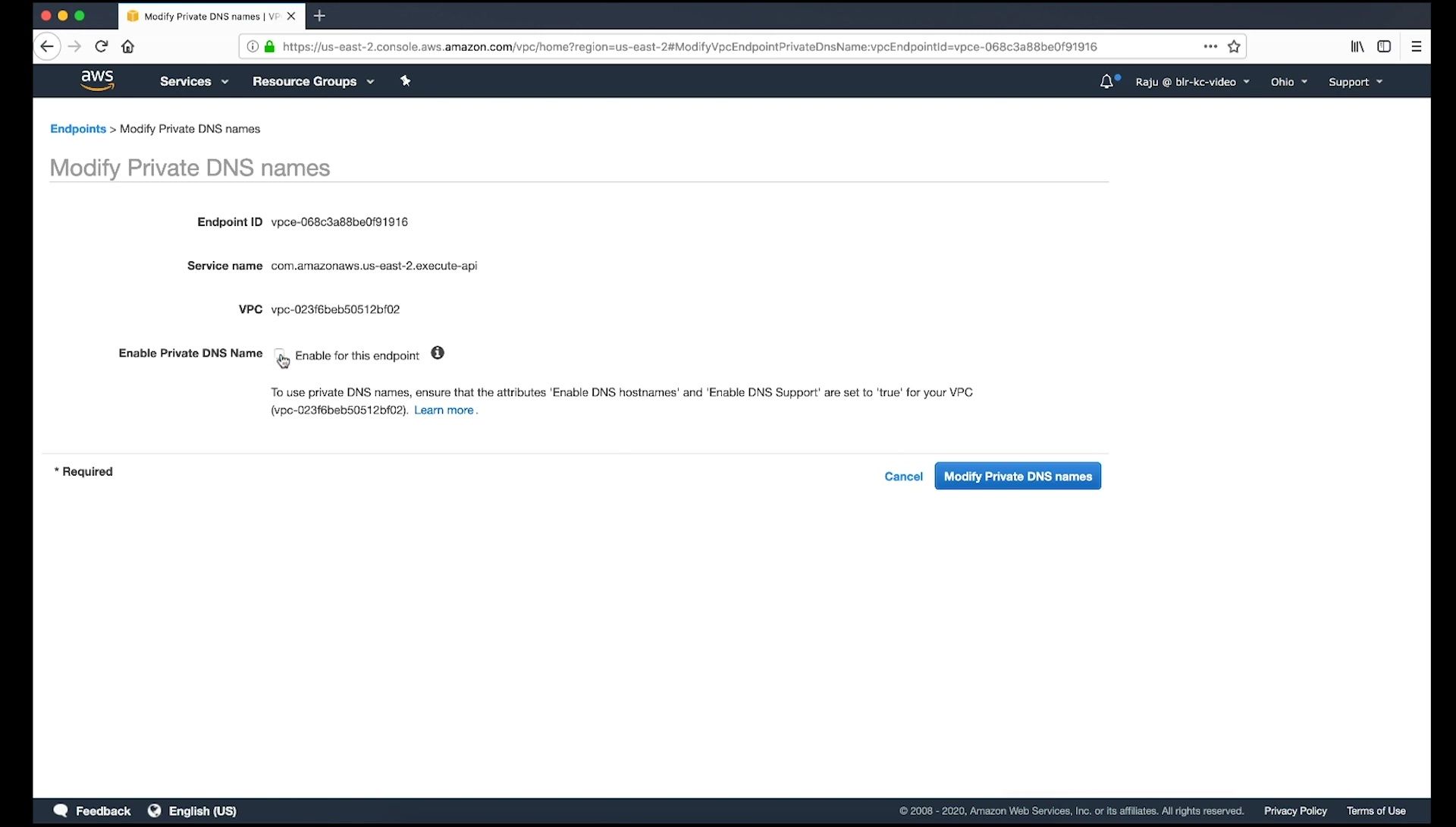The image size is (1456, 827).
Task: Expand the Resource Groups dropdown
Action: click(313, 81)
